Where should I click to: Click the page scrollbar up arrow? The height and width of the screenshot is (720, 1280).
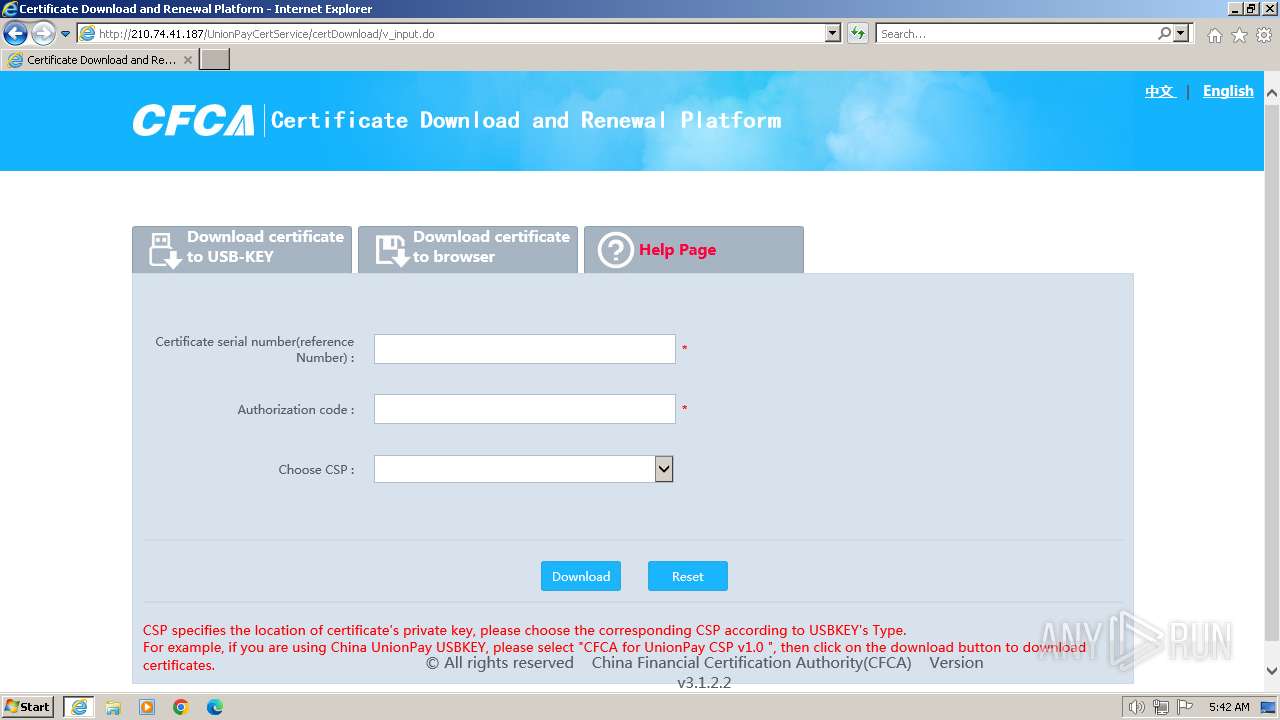[1272, 94]
